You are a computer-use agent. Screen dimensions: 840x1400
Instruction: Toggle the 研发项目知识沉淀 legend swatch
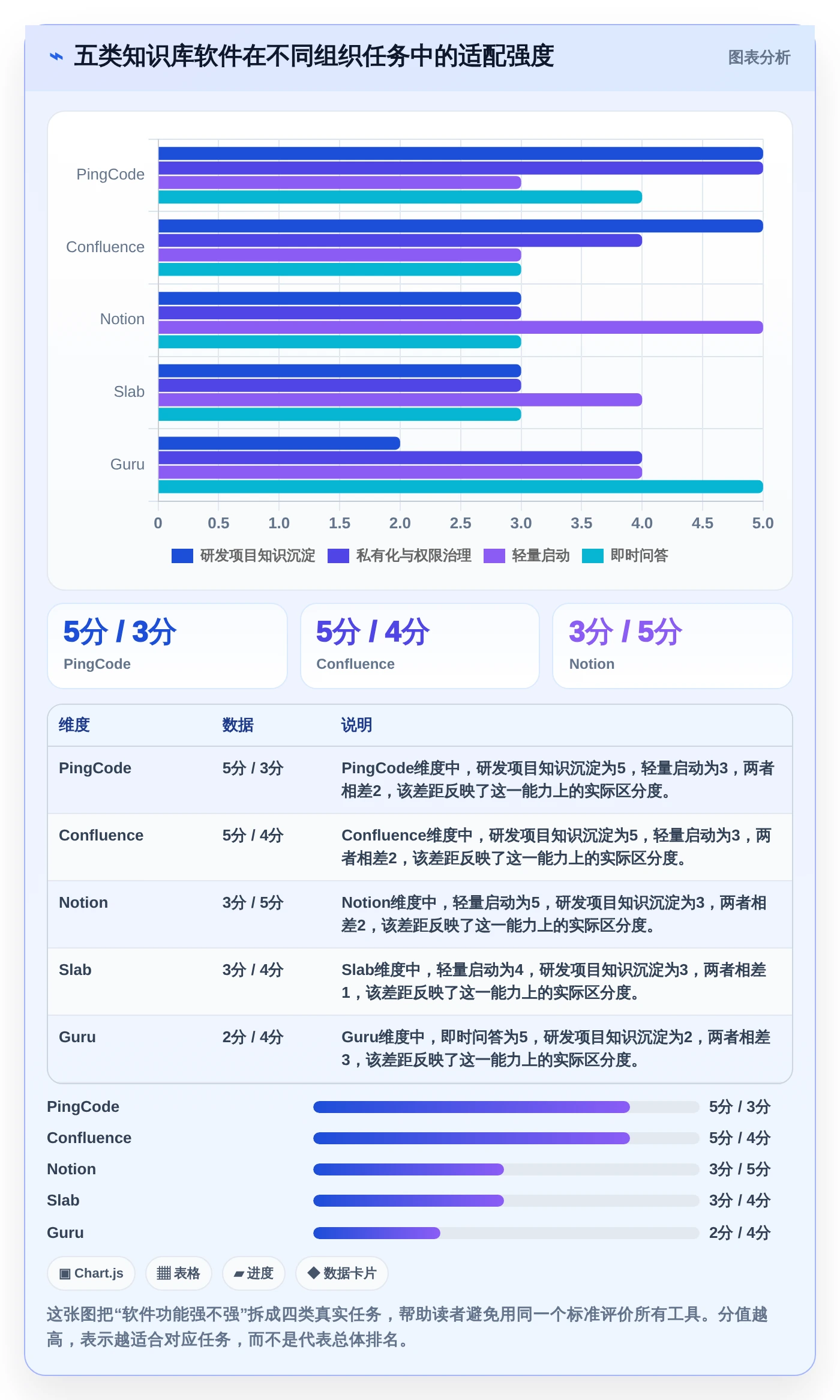click(x=182, y=556)
